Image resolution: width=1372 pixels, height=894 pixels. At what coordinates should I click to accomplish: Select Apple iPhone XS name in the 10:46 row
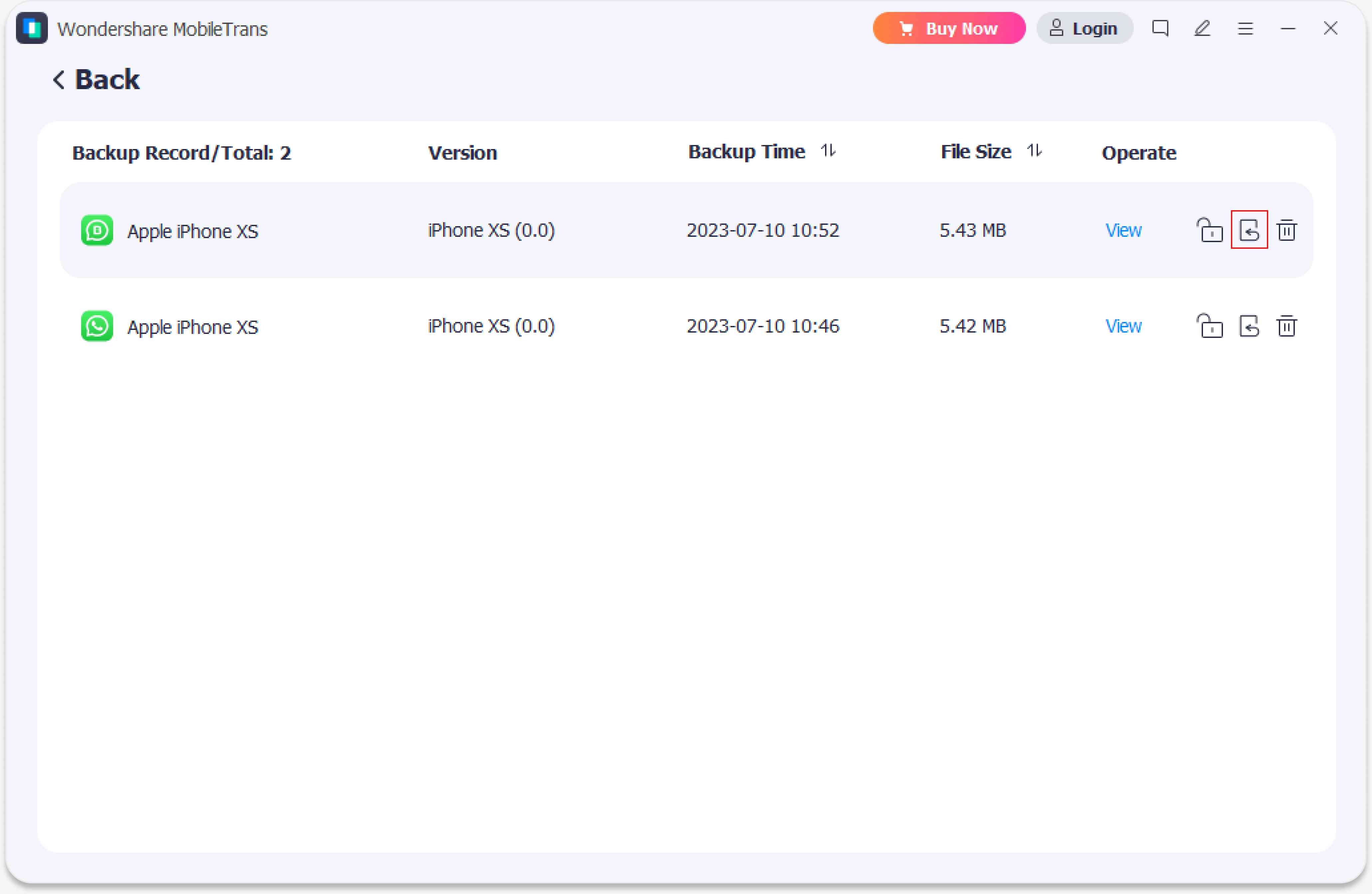pos(193,327)
